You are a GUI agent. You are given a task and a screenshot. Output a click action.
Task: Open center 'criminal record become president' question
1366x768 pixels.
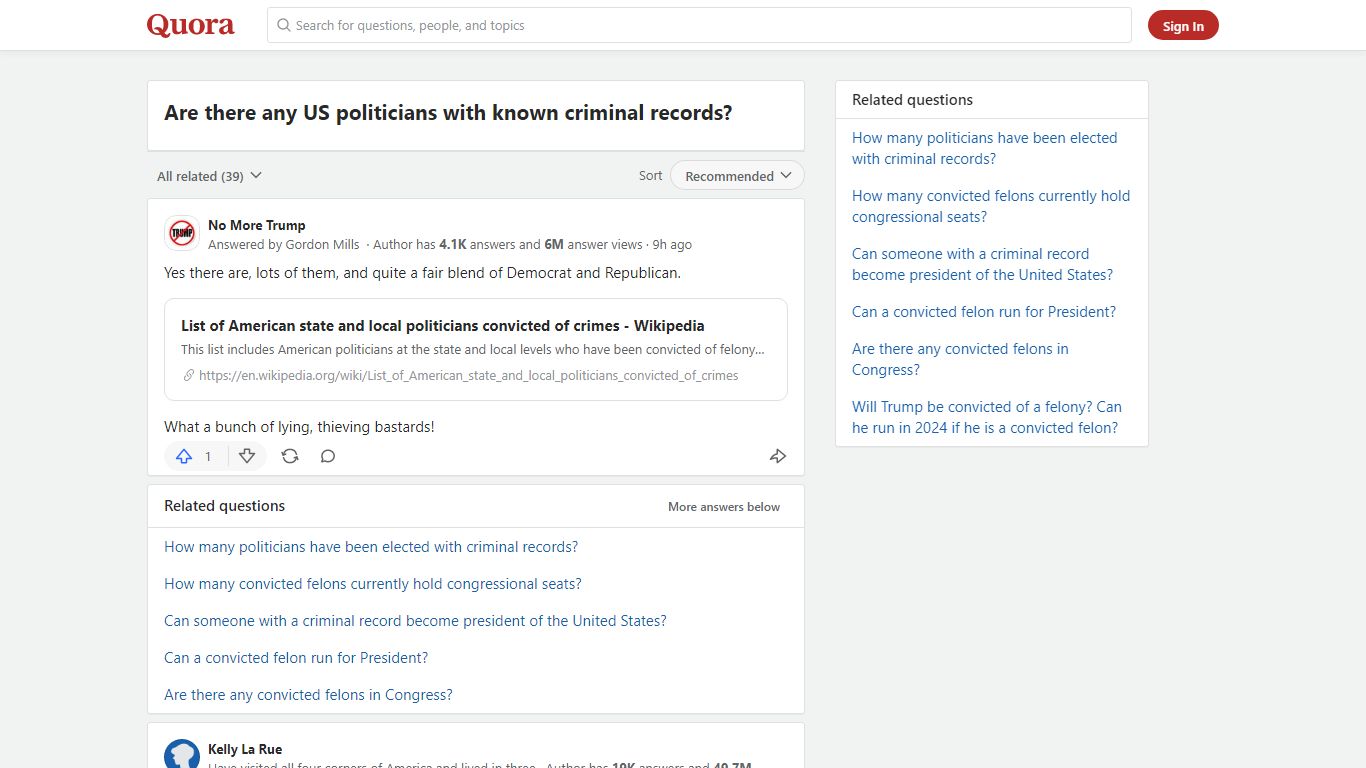[x=415, y=621]
